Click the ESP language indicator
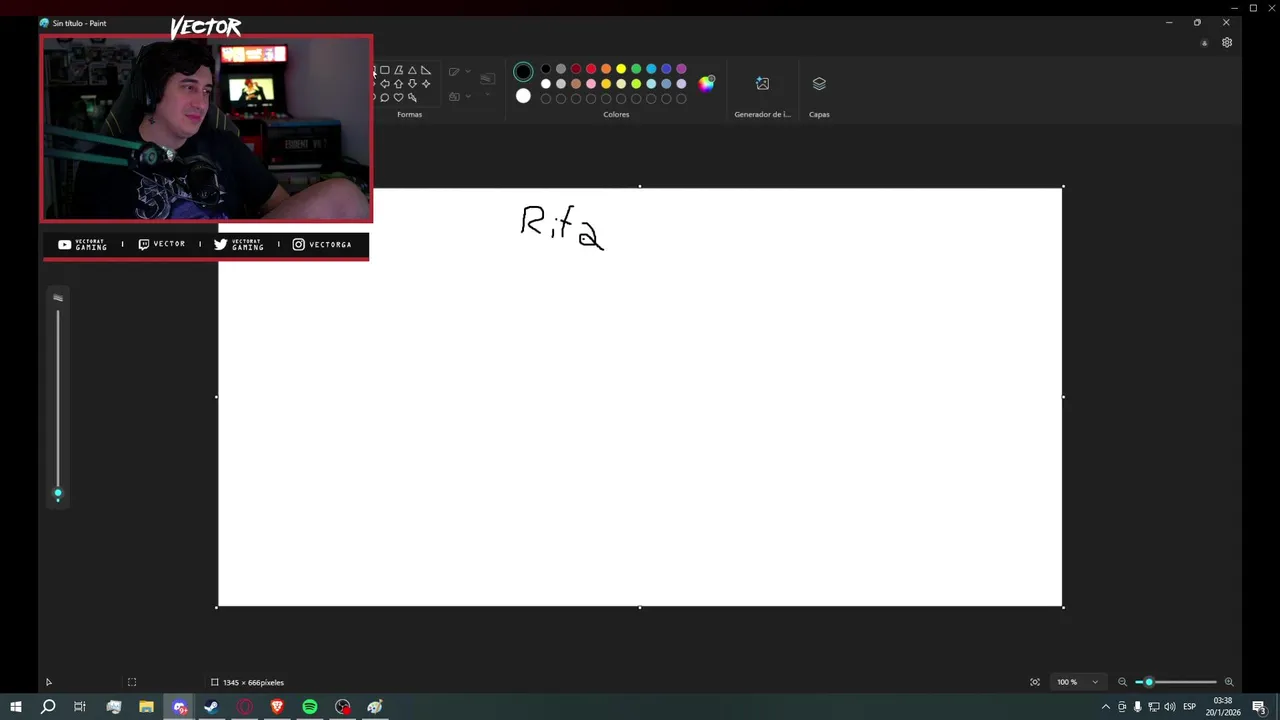The height and width of the screenshot is (720, 1280). coord(1190,707)
